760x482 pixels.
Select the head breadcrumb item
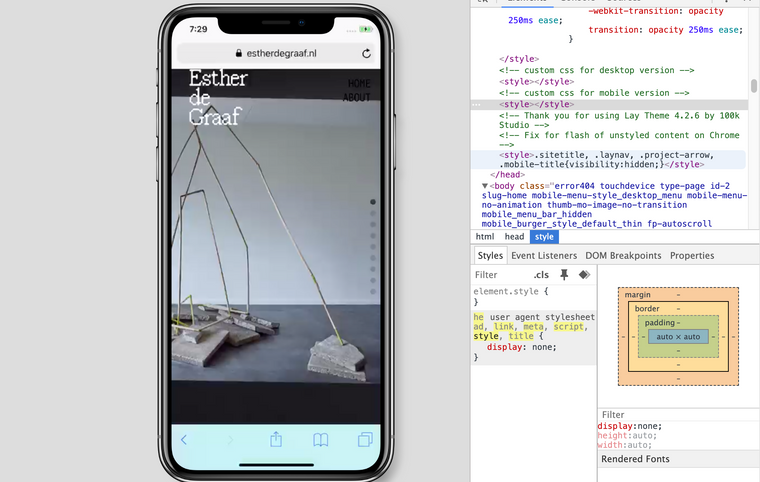click(514, 237)
